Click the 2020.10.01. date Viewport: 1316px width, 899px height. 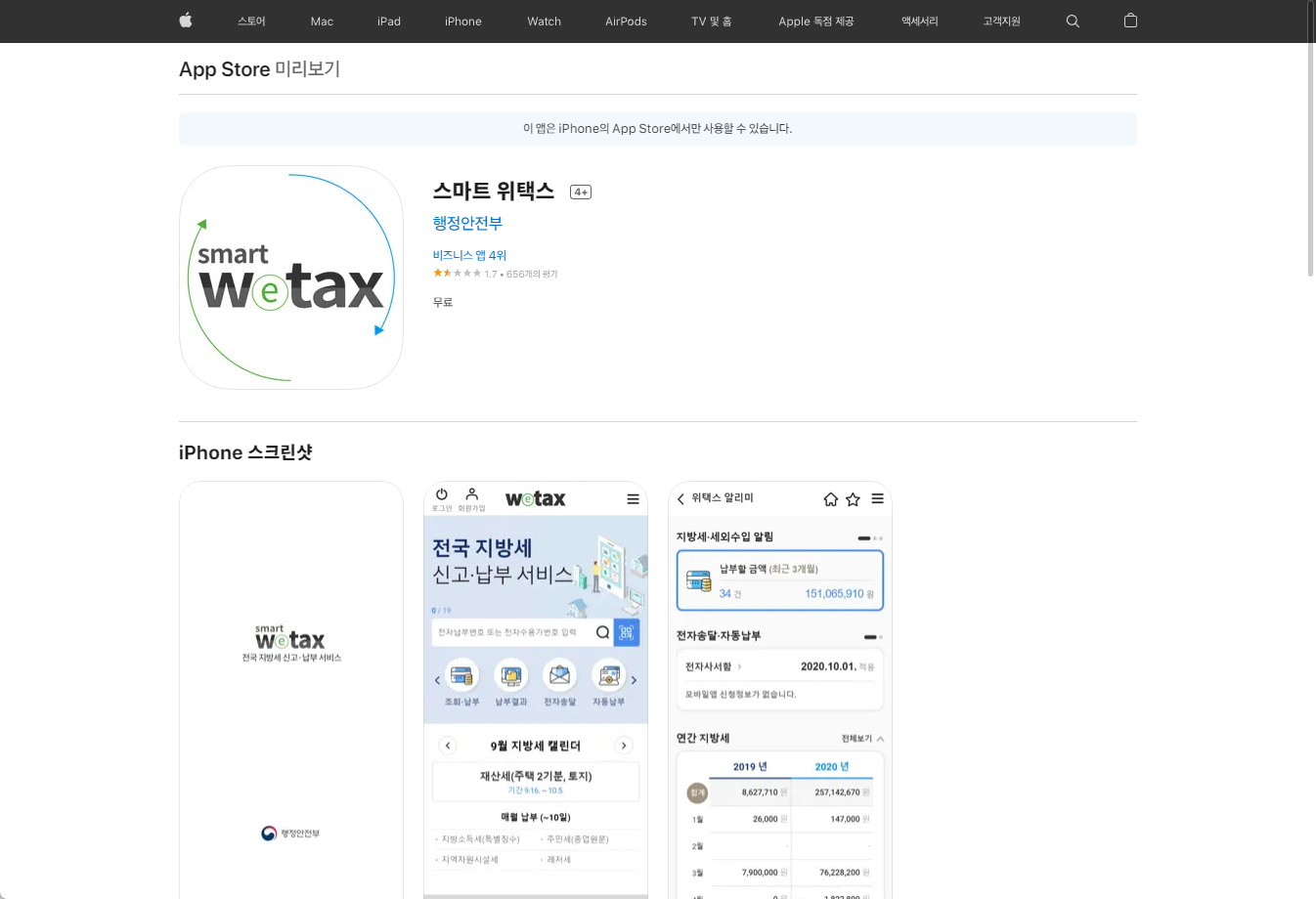click(828, 666)
